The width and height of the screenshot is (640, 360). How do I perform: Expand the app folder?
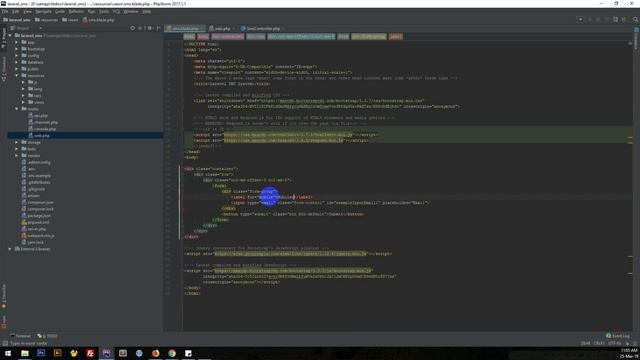[17, 42]
